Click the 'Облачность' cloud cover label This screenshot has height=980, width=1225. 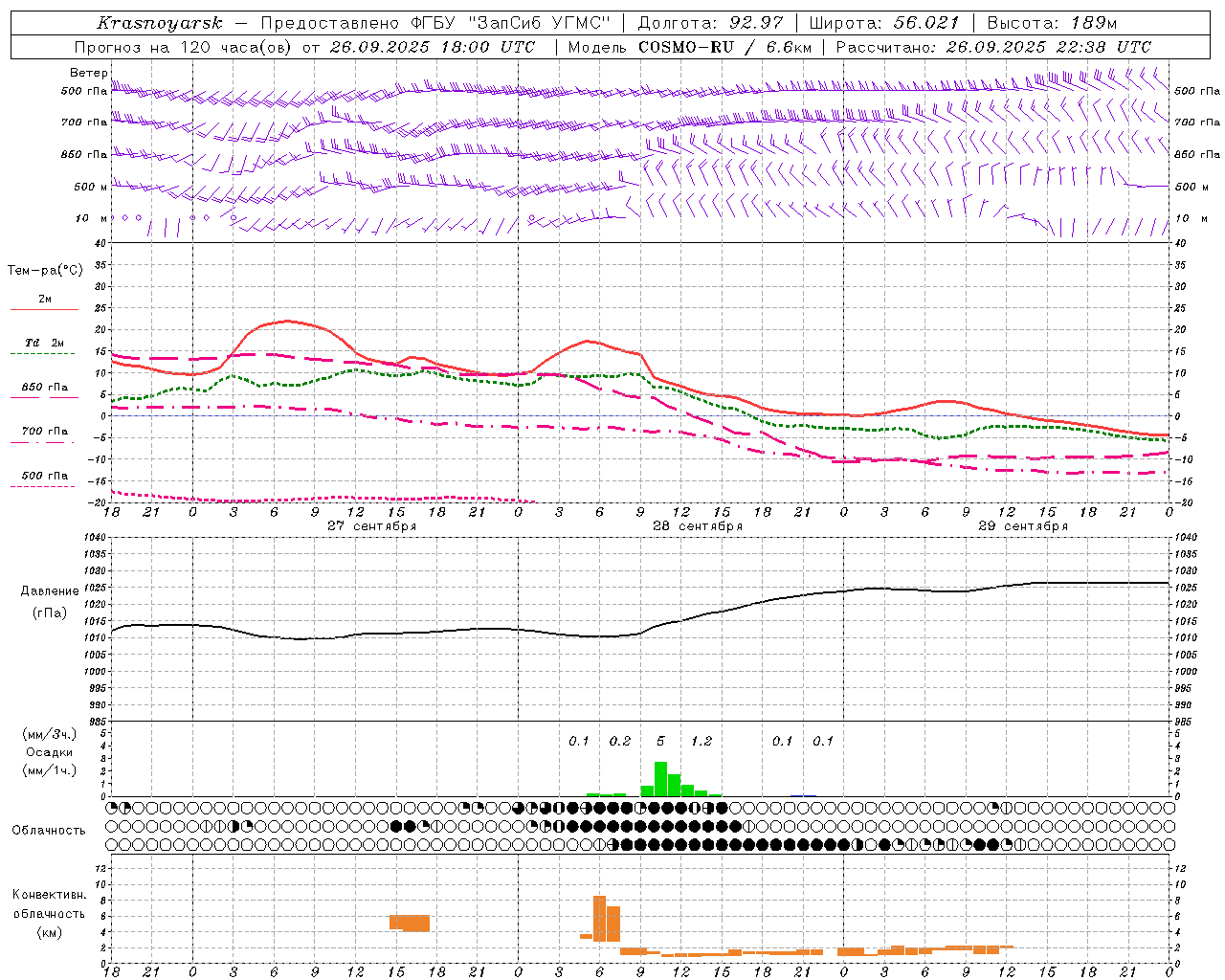tap(49, 831)
